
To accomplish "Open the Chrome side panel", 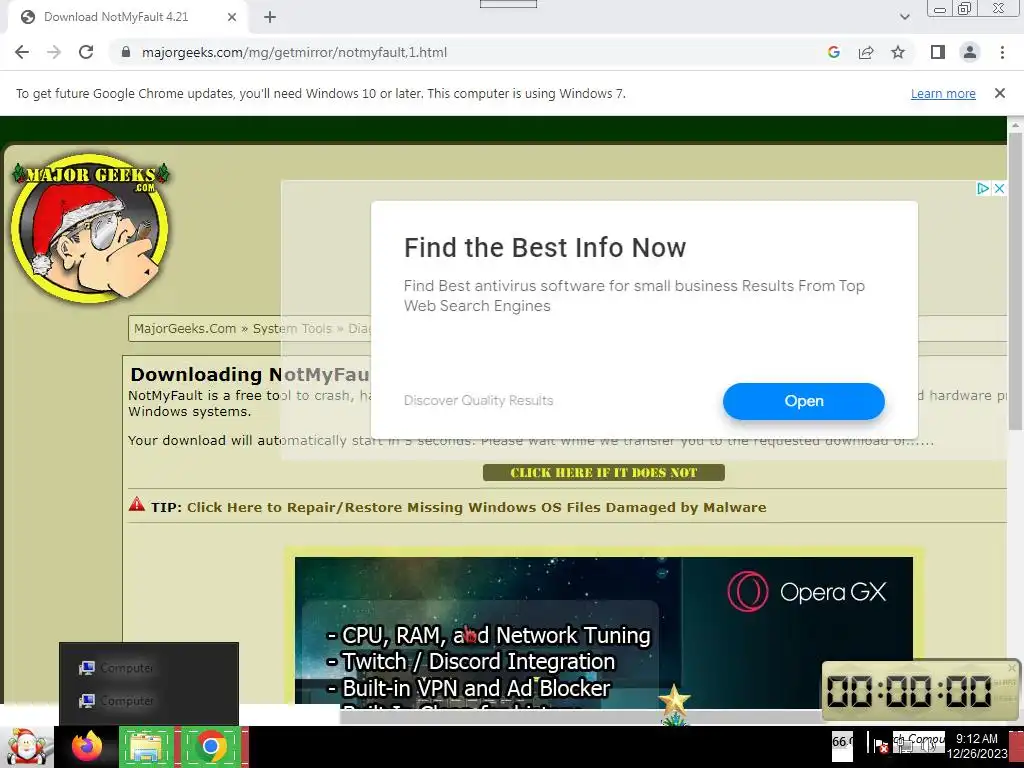I will (938, 52).
